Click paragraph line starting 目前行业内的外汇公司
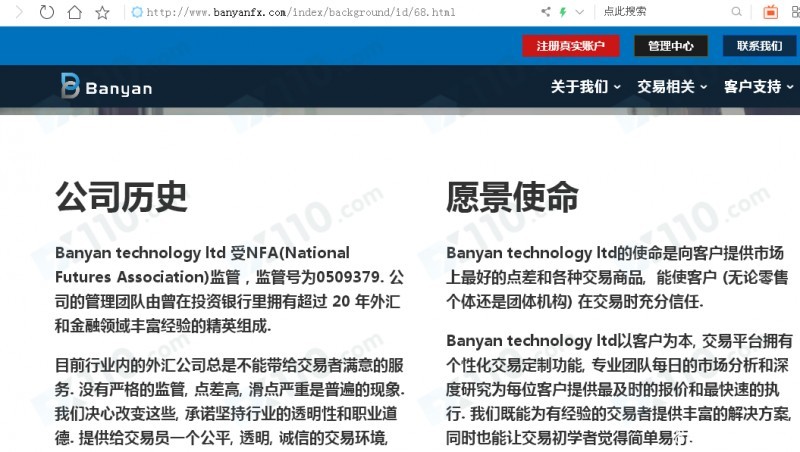 pos(229,365)
